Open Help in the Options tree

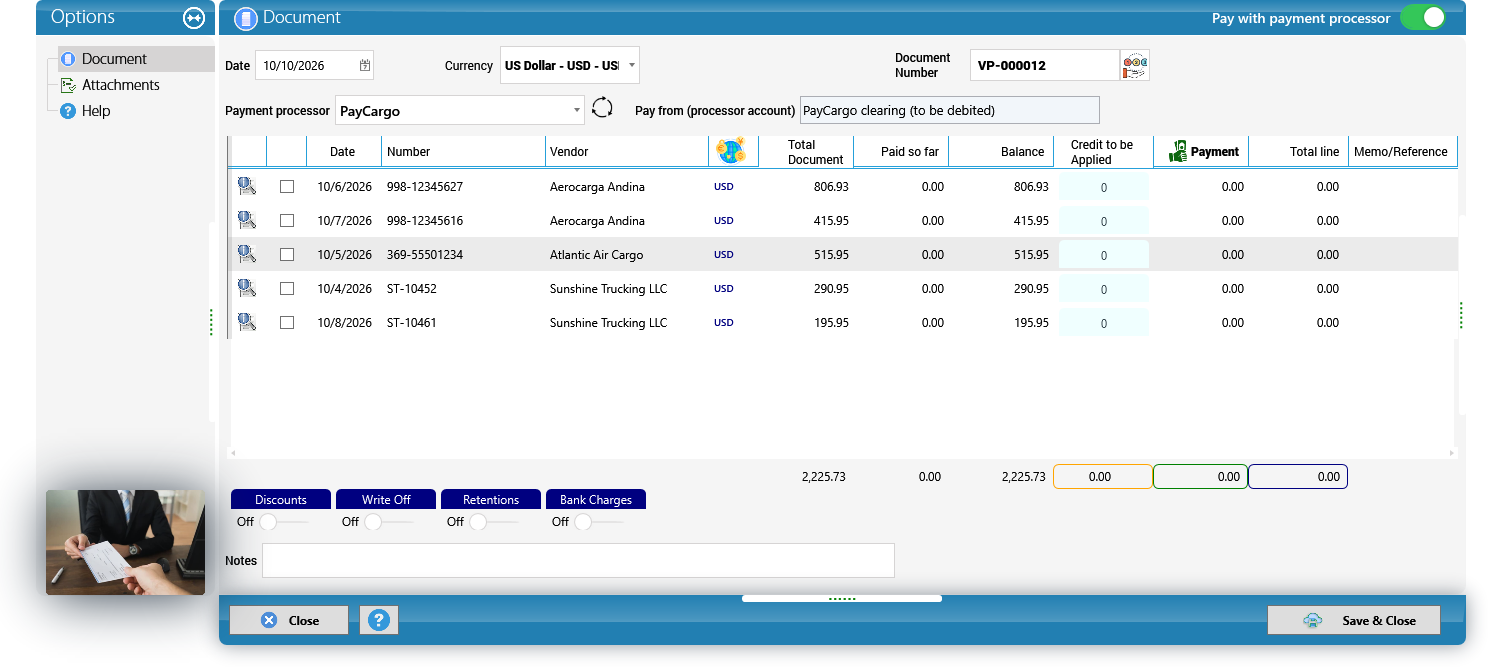click(x=96, y=111)
